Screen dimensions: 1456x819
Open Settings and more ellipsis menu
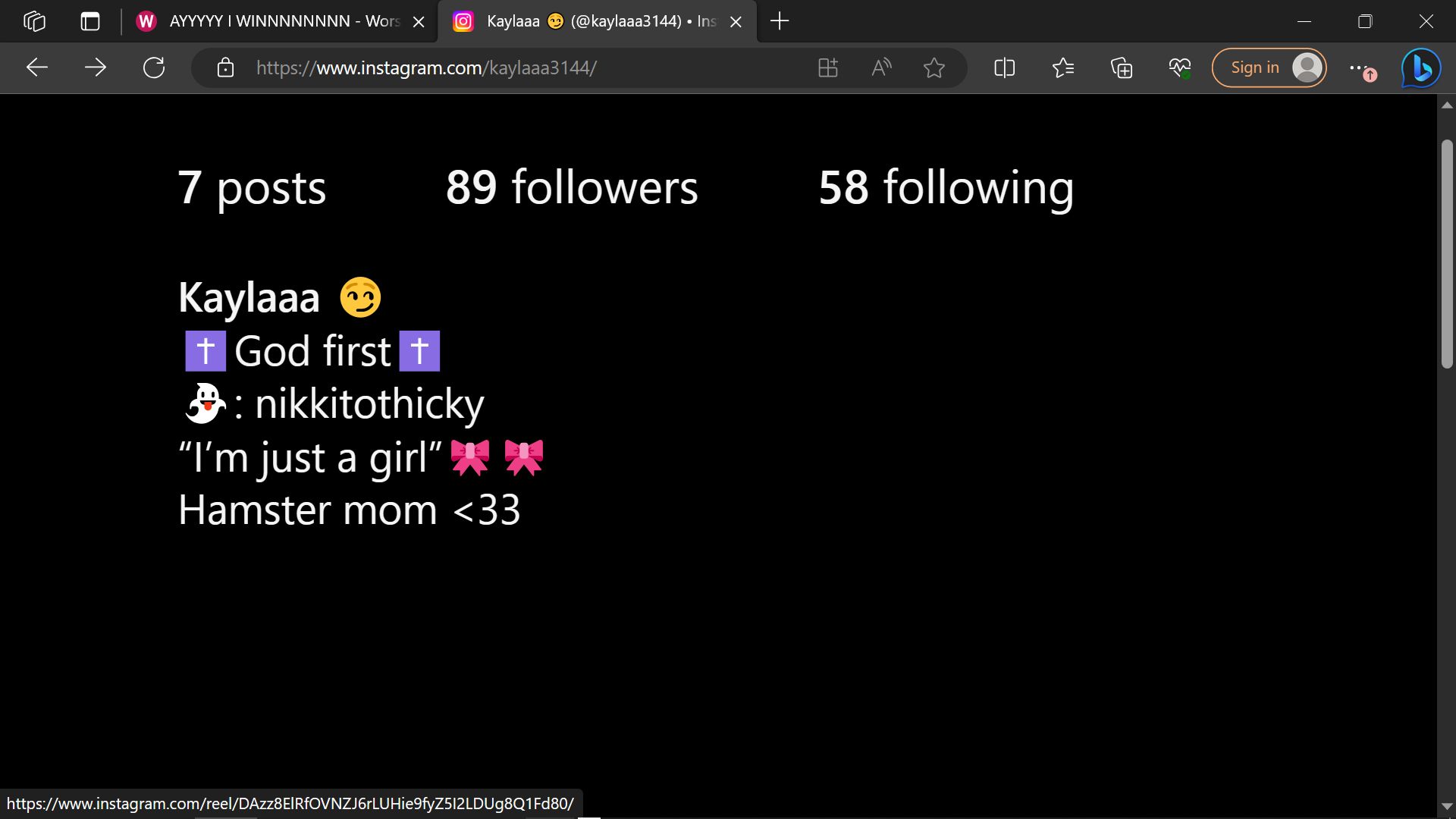(x=1357, y=67)
